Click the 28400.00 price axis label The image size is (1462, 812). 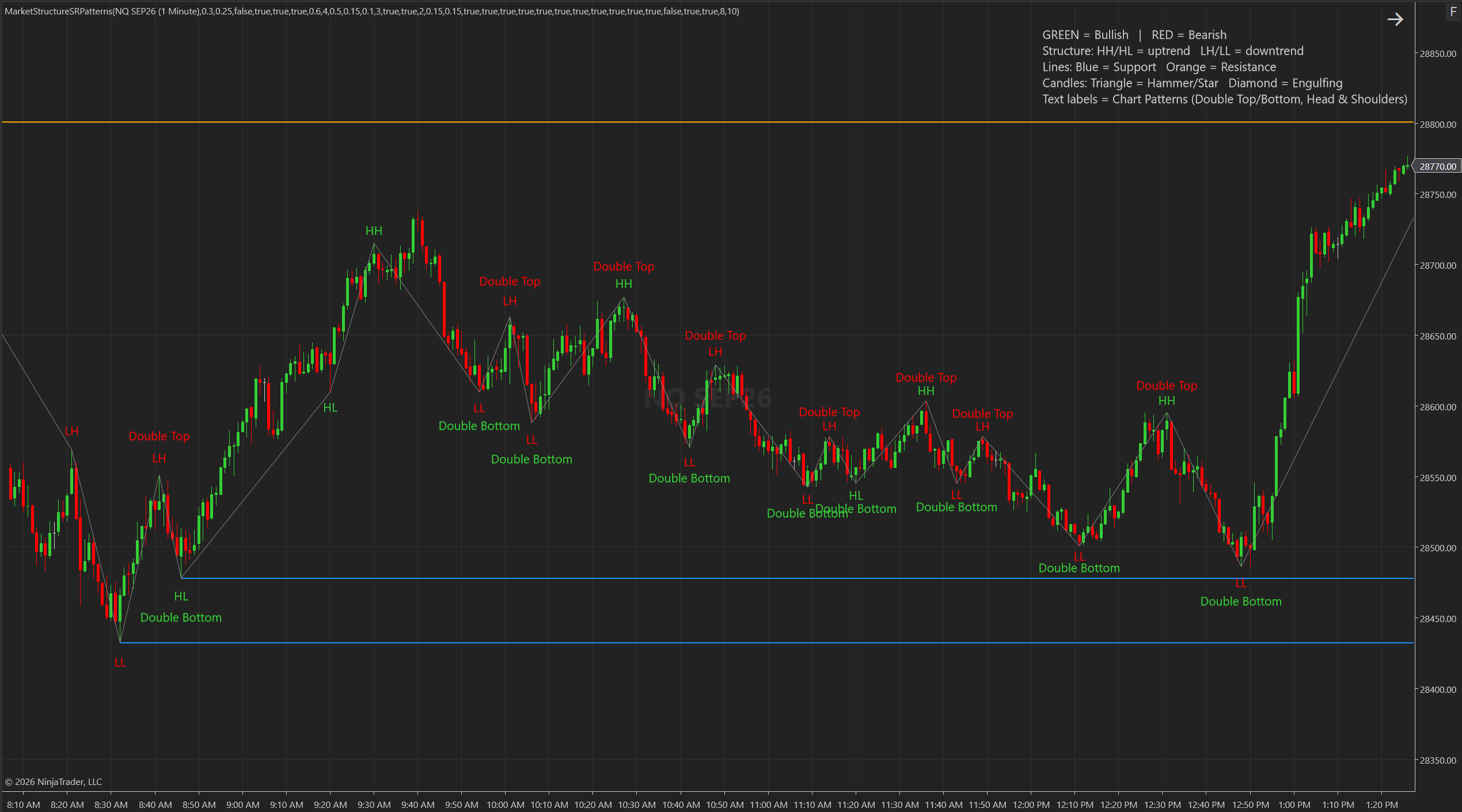1438,689
